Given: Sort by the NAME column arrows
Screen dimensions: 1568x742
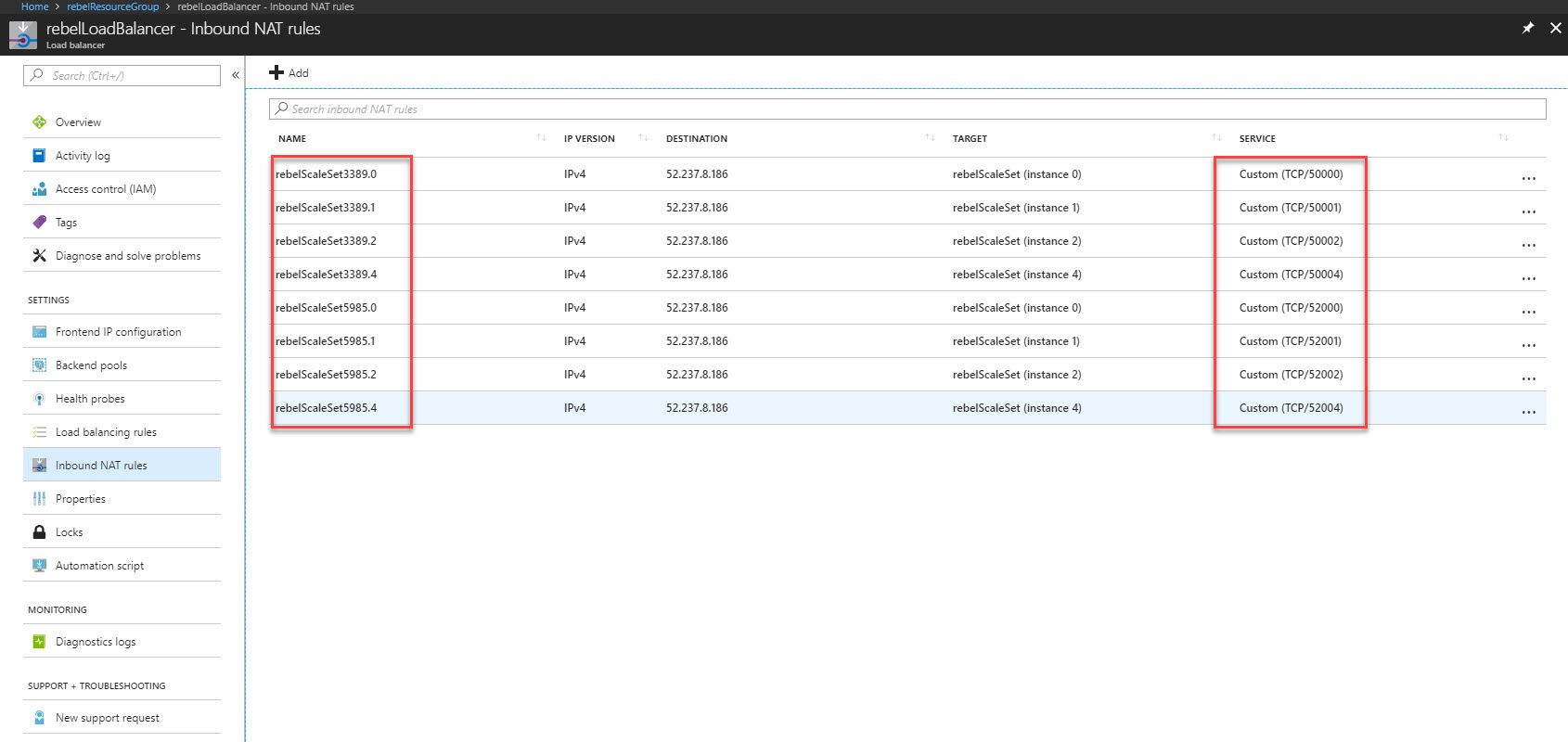Looking at the screenshot, I should (541, 137).
